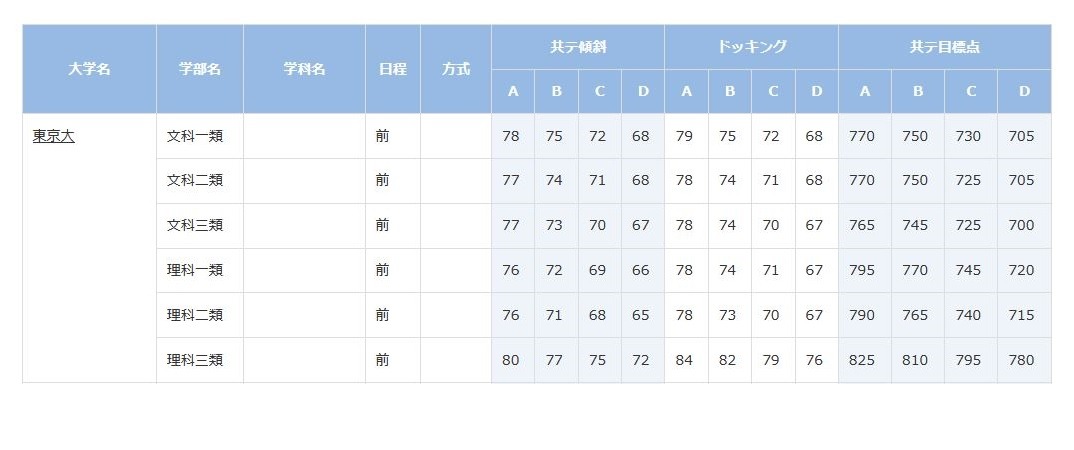Click the 84 docking value cell
The image size is (1074, 450).
(x=684, y=360)
